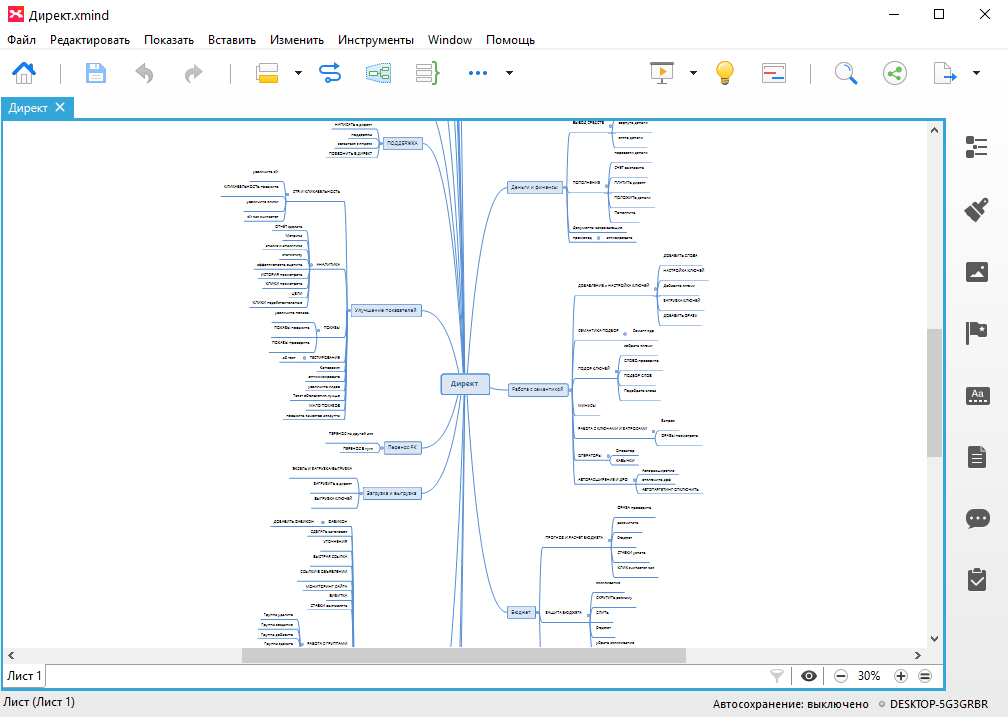Insert a boundary around topics
1008x717 pixels.
pos(379,73)
